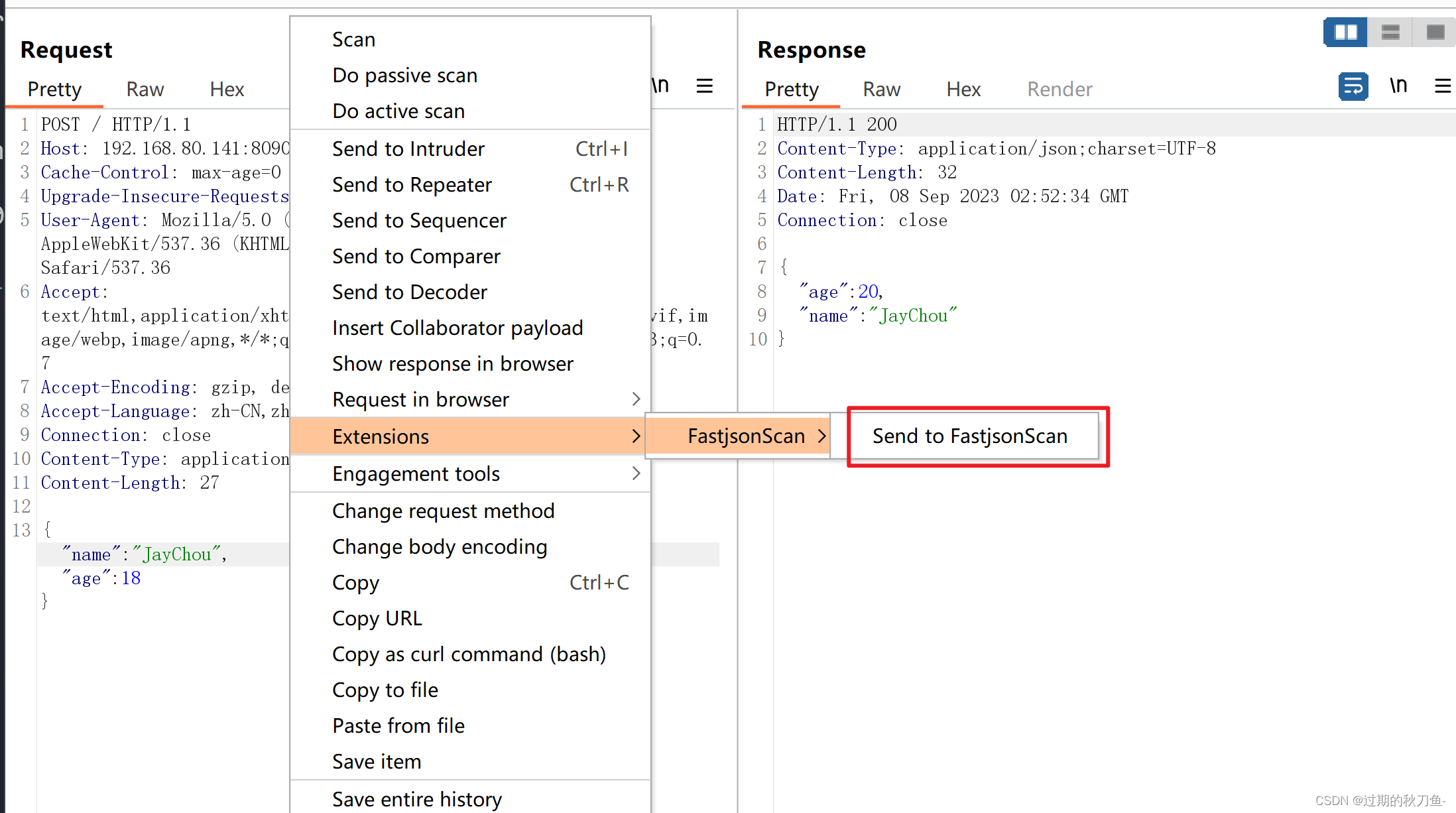Expand Engagement tools submenu

click(470, 474)
